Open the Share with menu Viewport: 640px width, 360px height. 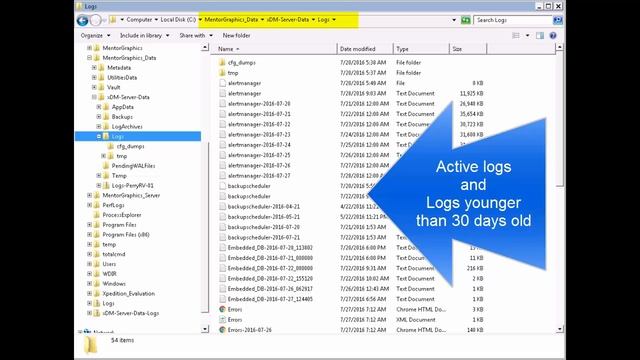tap(196, 36)
